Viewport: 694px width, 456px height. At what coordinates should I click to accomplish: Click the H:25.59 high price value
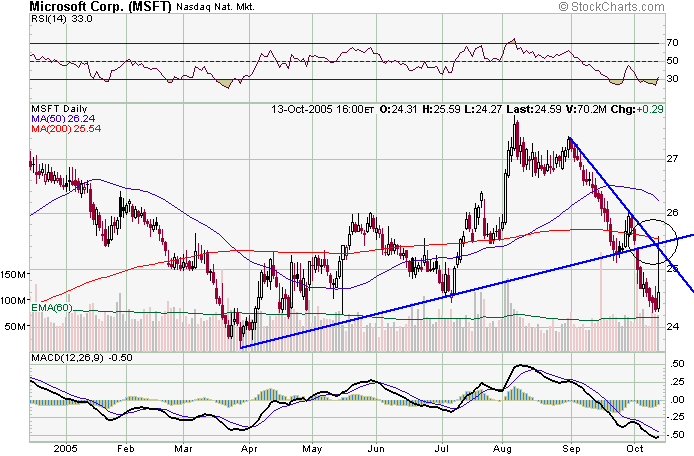(441, 109)
